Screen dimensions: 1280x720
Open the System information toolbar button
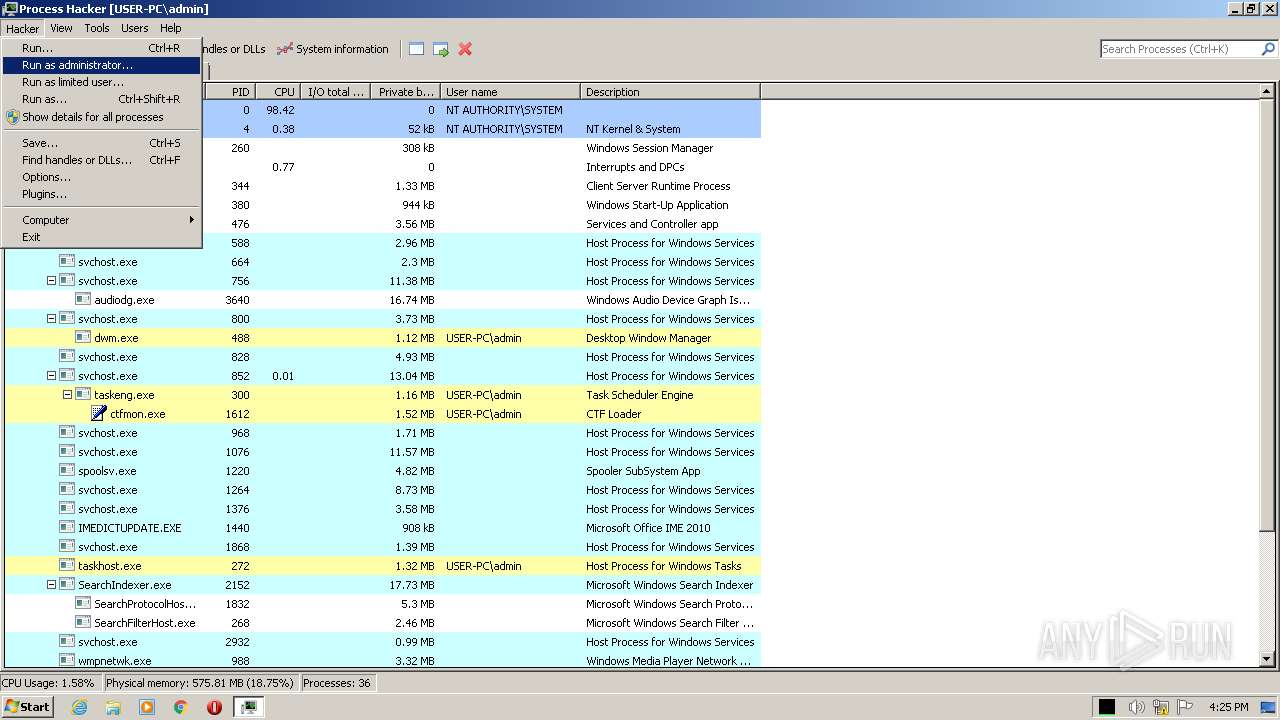(333, 49)
